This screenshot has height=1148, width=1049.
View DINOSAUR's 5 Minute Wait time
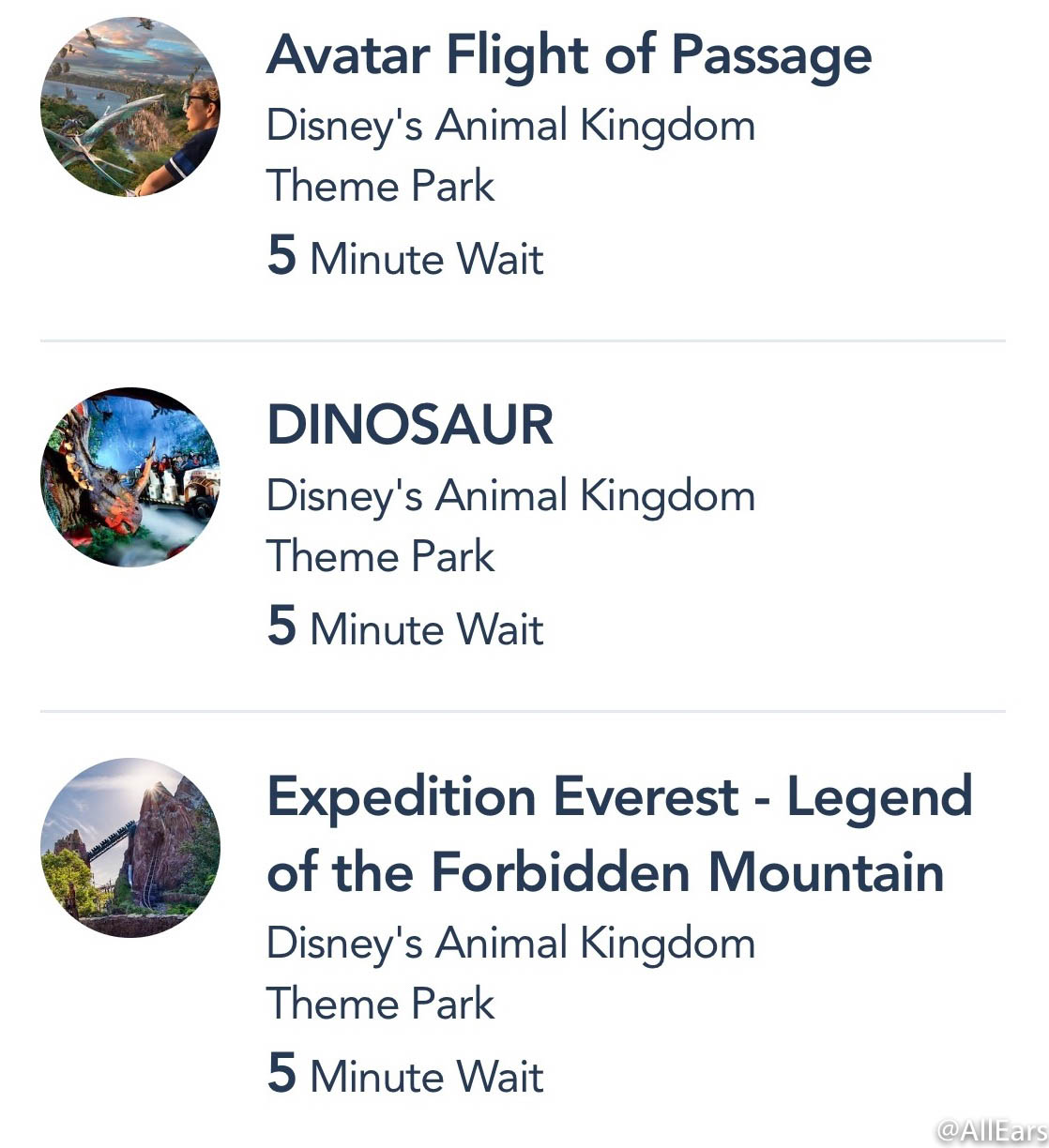[405, 627]
